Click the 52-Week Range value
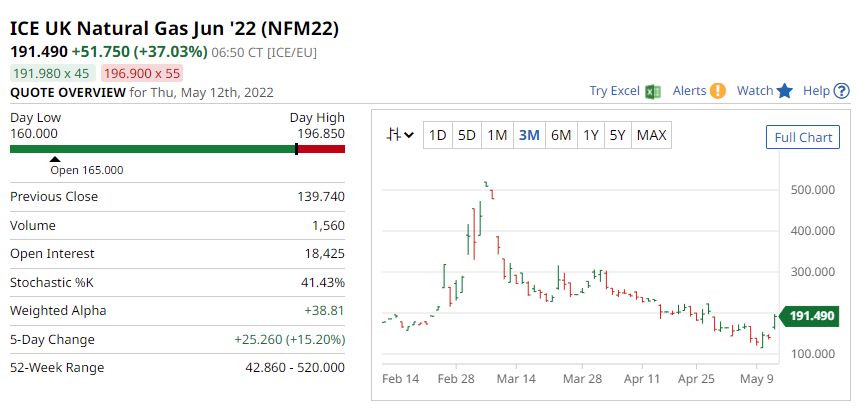Viewport: 860px width, 418px height. click(295, 367)
